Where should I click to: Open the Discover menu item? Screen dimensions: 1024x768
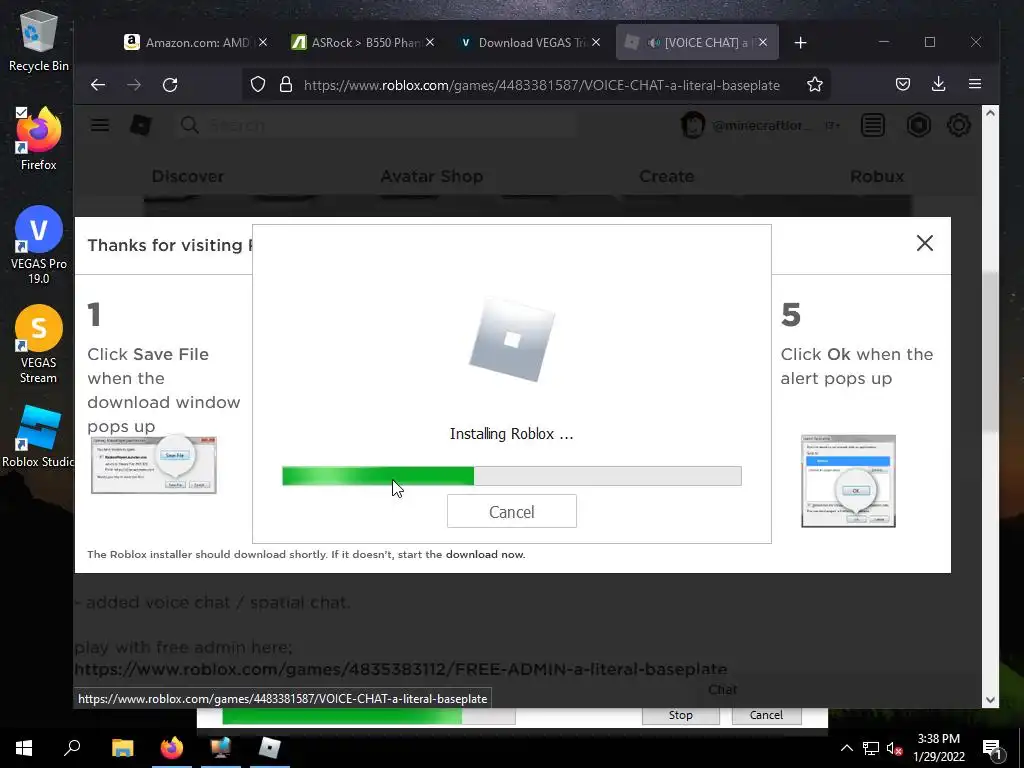(188, 176)
